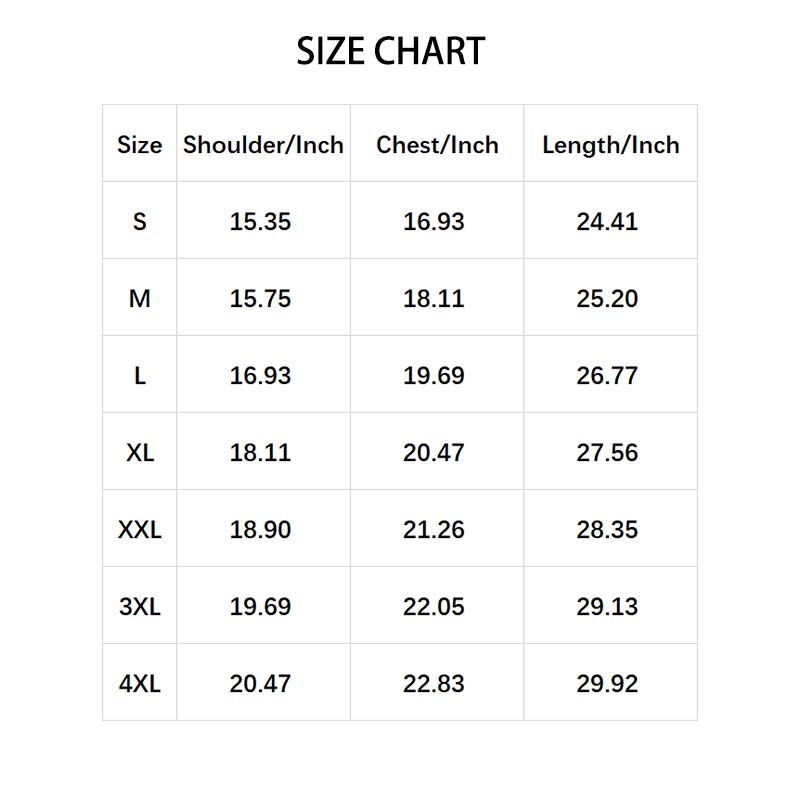Click the 3XL size row label
Screen dimensions: 800x800
point(140,607)
